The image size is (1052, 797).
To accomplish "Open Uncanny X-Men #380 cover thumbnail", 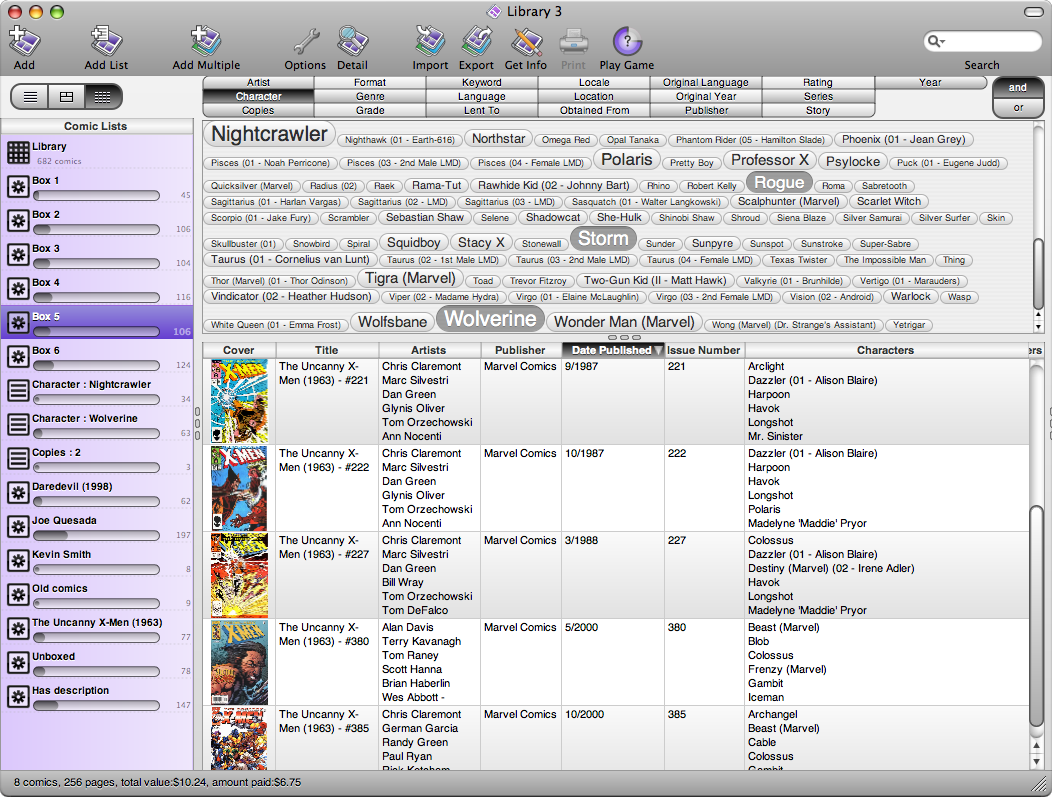I will (x=240, y=662).
